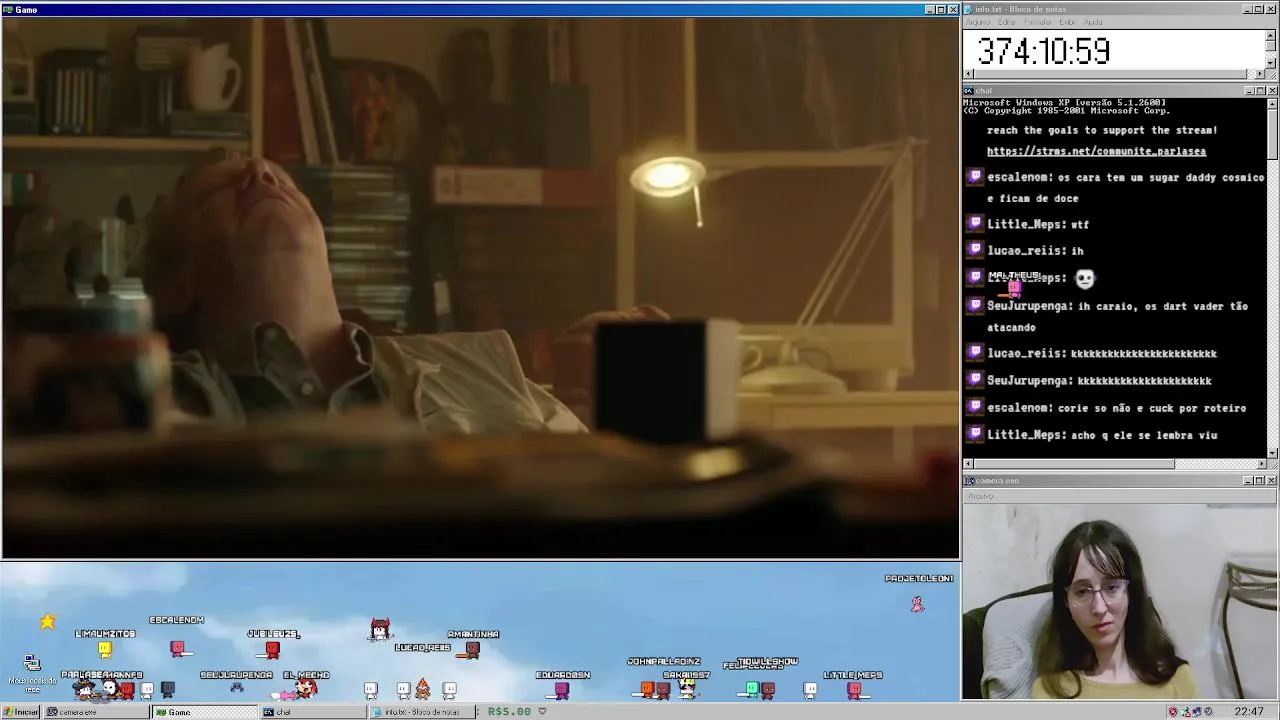Click the Game window title bar icon
This screenshot has height=720, width=1280.
(8, 9)
